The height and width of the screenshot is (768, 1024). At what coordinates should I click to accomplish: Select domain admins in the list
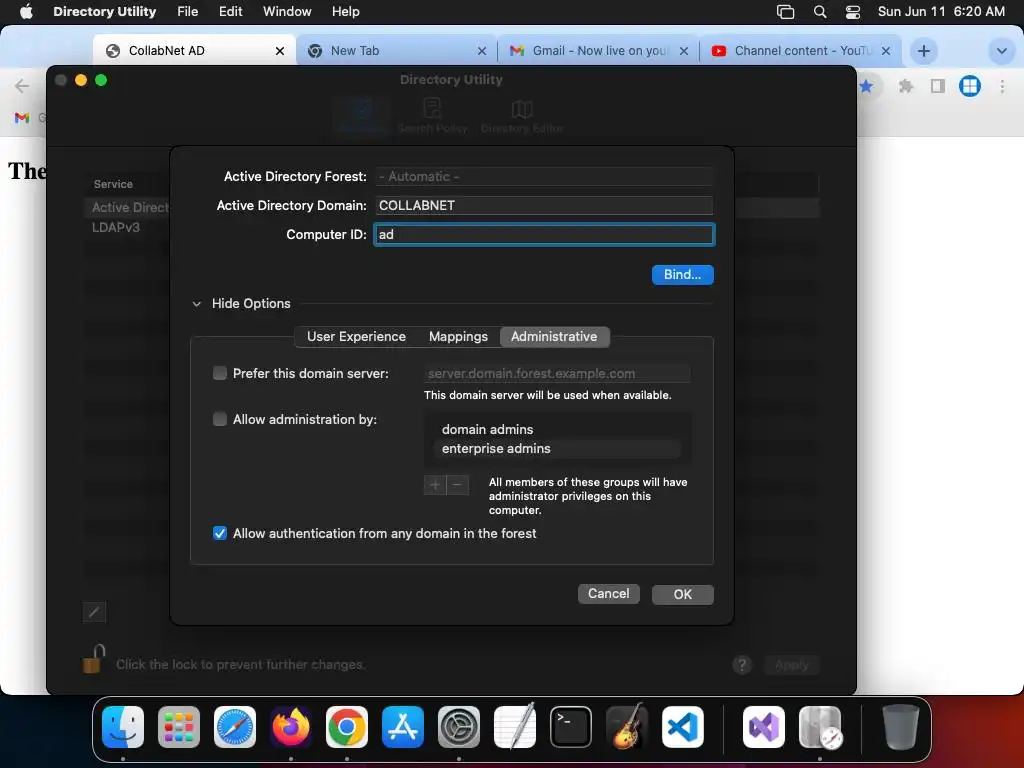pos(557,429)
